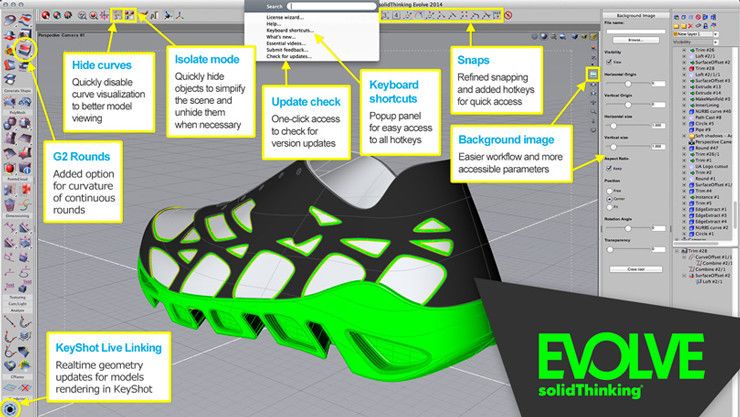Select MakeManifold #3 in browser list

[x=713, y=99]
